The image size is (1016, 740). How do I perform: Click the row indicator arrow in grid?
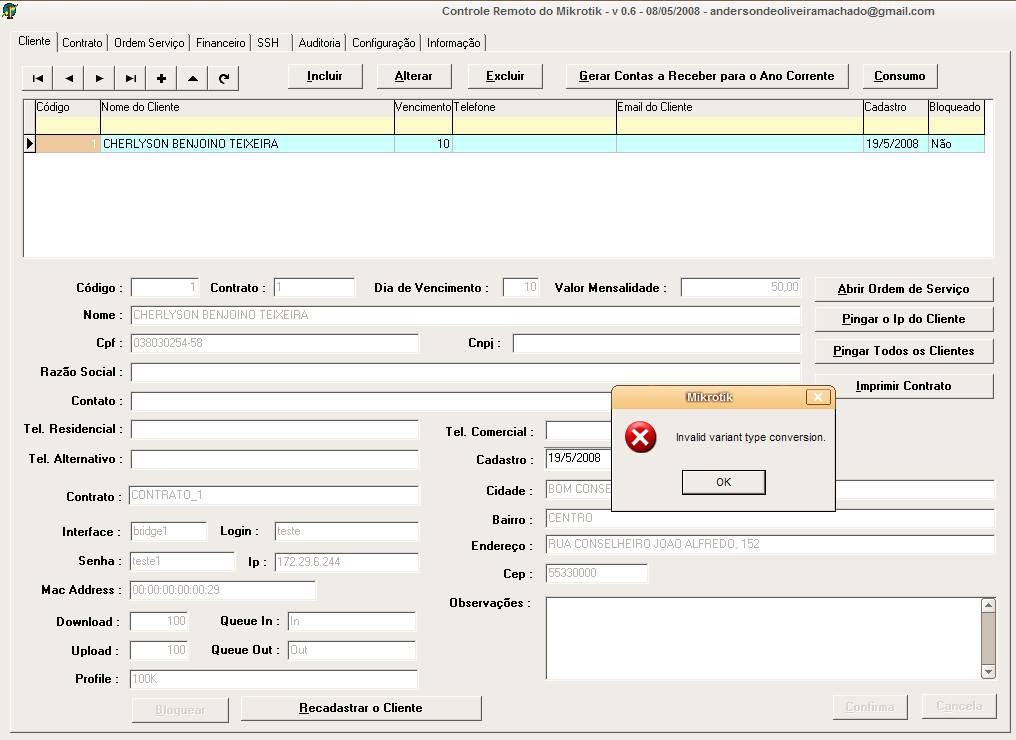coord(29,143)
